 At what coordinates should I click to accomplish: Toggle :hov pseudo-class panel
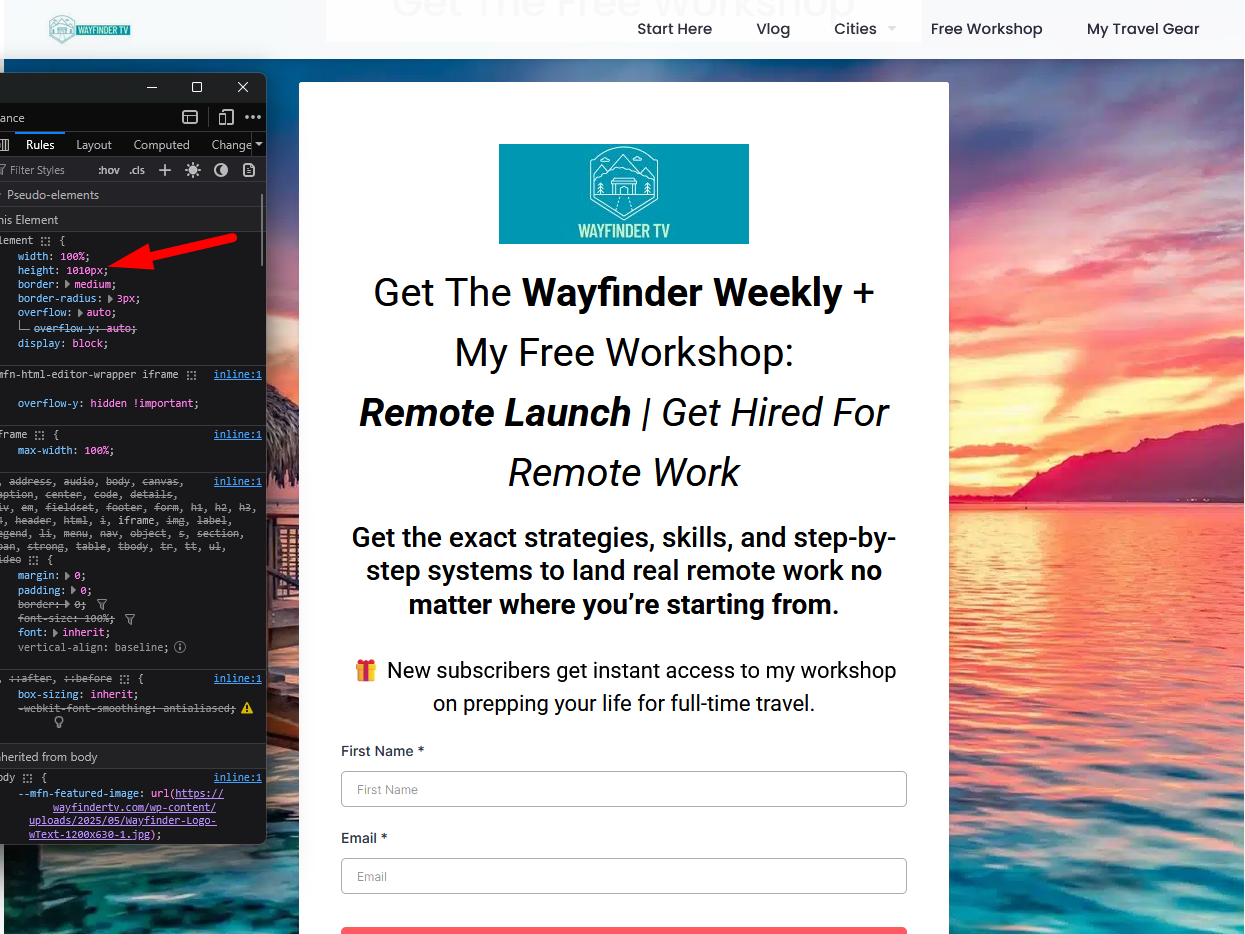108,170
